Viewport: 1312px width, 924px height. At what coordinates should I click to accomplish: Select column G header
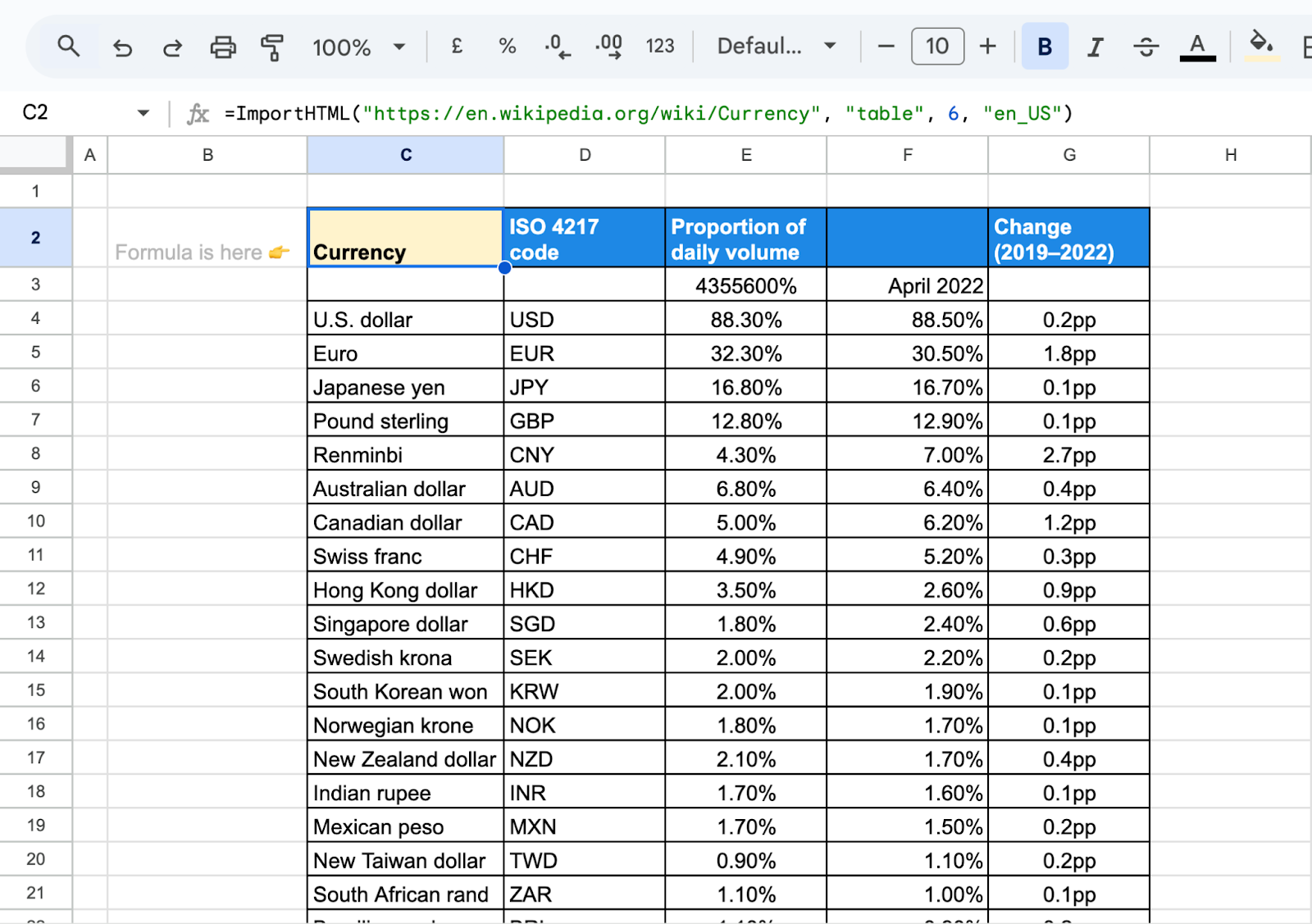(x=1069, y=155)
